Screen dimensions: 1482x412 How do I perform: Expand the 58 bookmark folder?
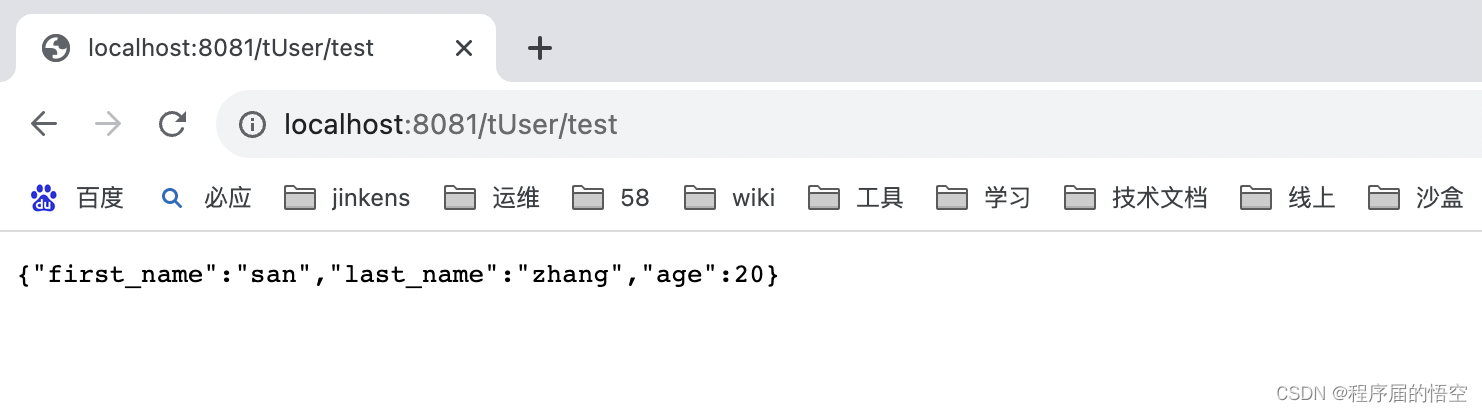pos(611,198)
